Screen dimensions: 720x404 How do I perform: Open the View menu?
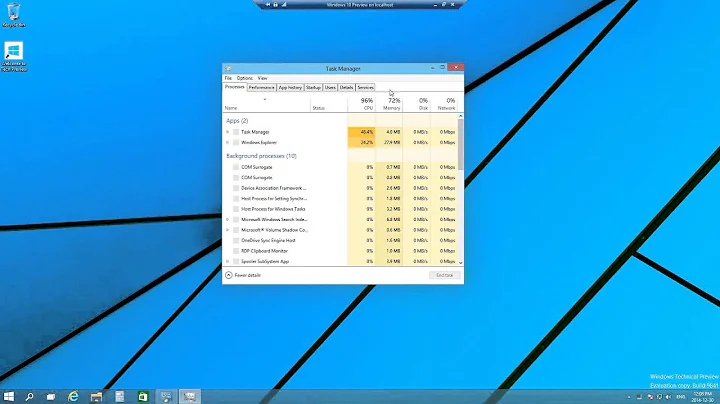tap(262, 78)
